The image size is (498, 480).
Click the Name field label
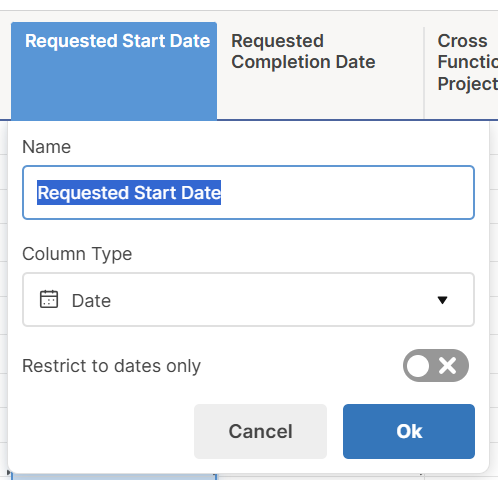tap(46, 147)
